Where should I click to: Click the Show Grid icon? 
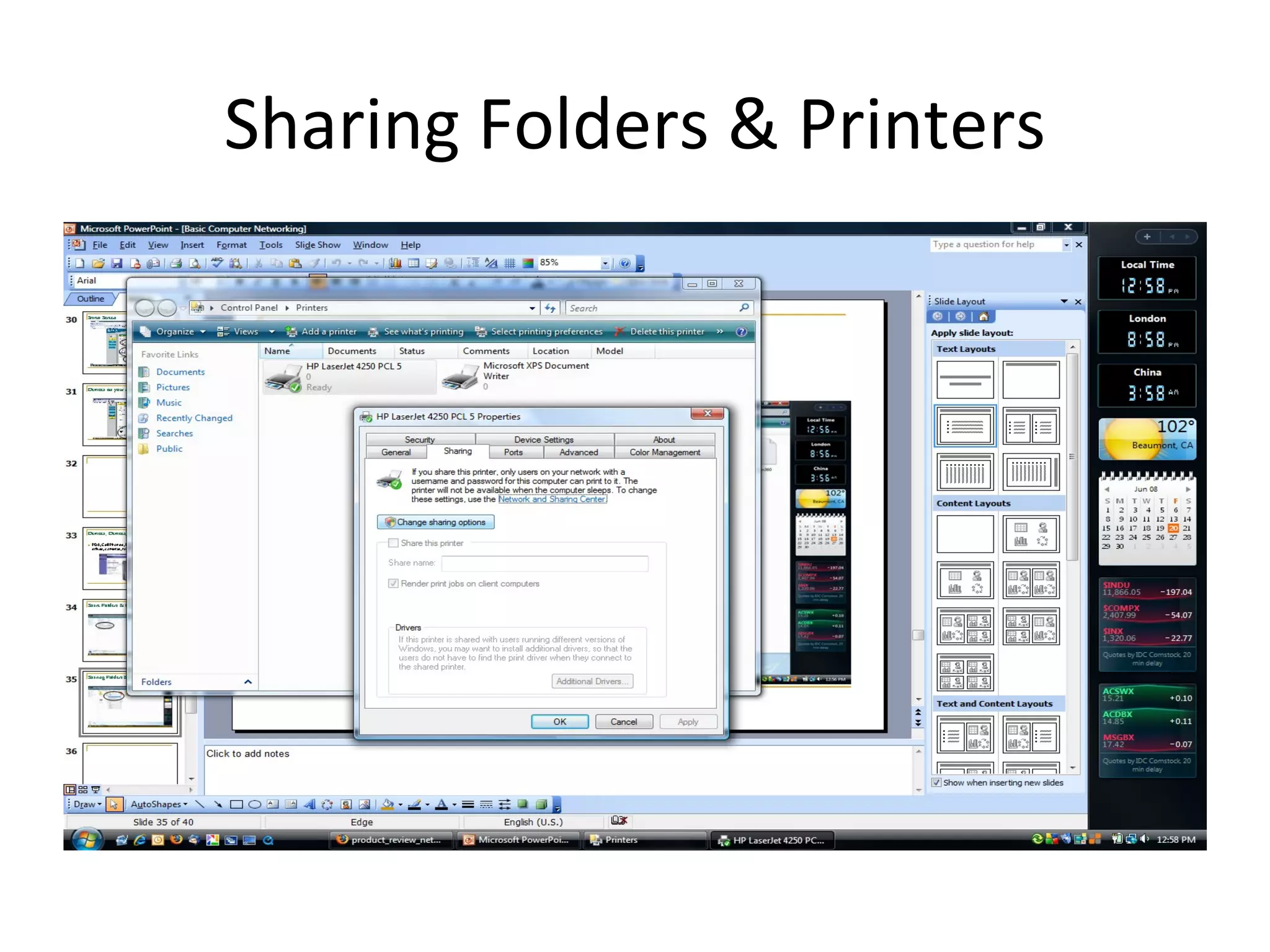[510, 263]
